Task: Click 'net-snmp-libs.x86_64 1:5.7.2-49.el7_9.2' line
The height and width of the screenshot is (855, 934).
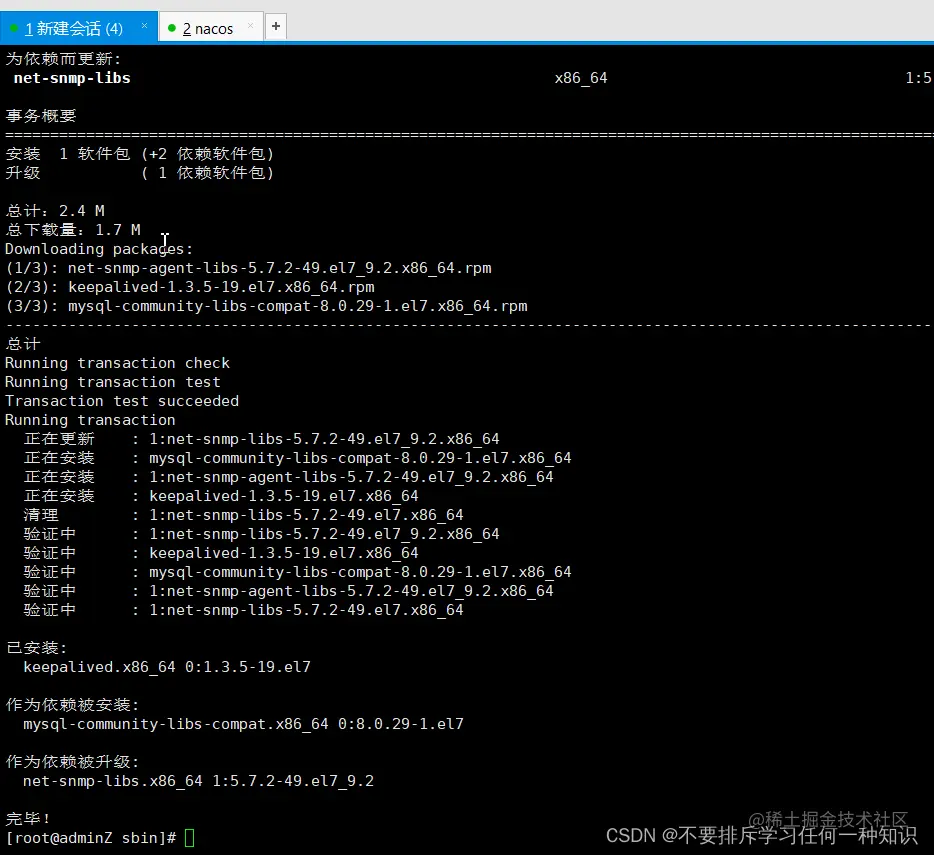Action: tap(198, 781)
